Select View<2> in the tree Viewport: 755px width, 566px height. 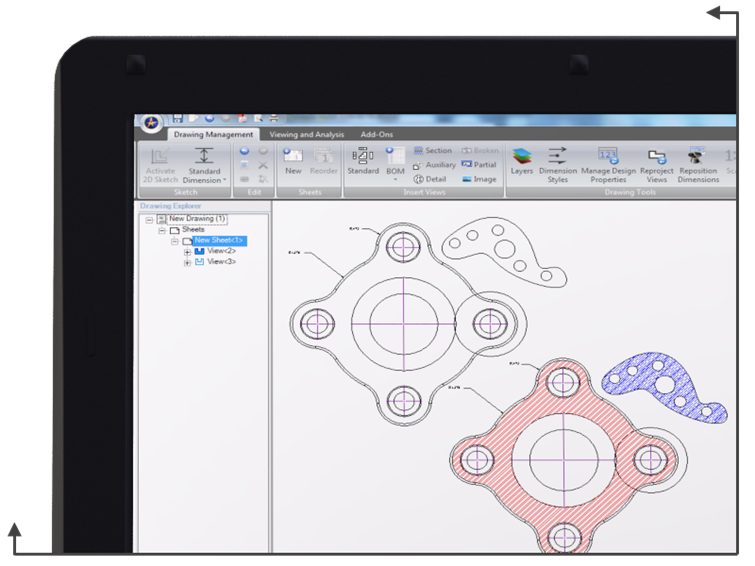(221, 251)
